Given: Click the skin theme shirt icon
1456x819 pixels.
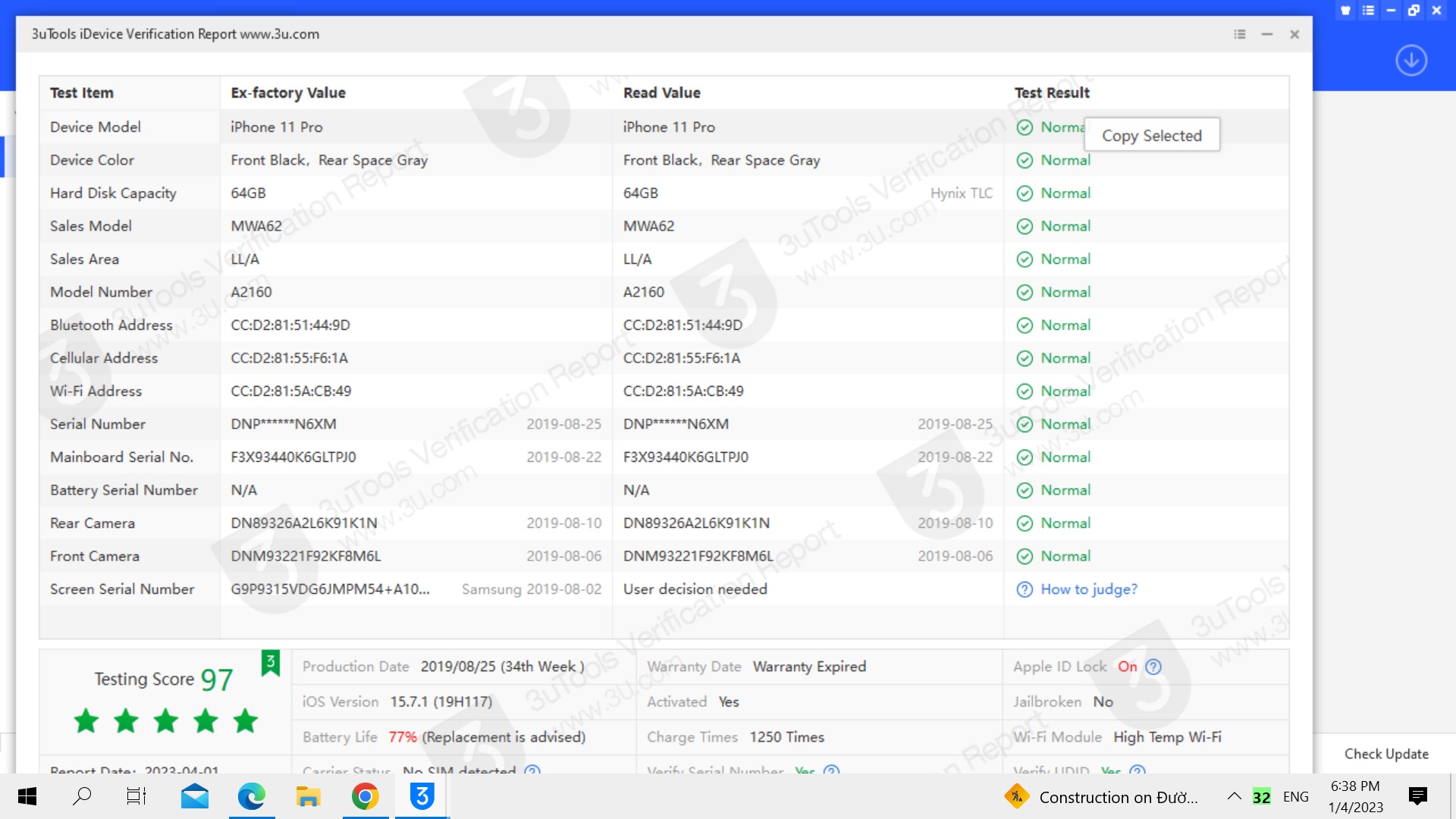Looking at the screenshot, I should click(1345, 11).
